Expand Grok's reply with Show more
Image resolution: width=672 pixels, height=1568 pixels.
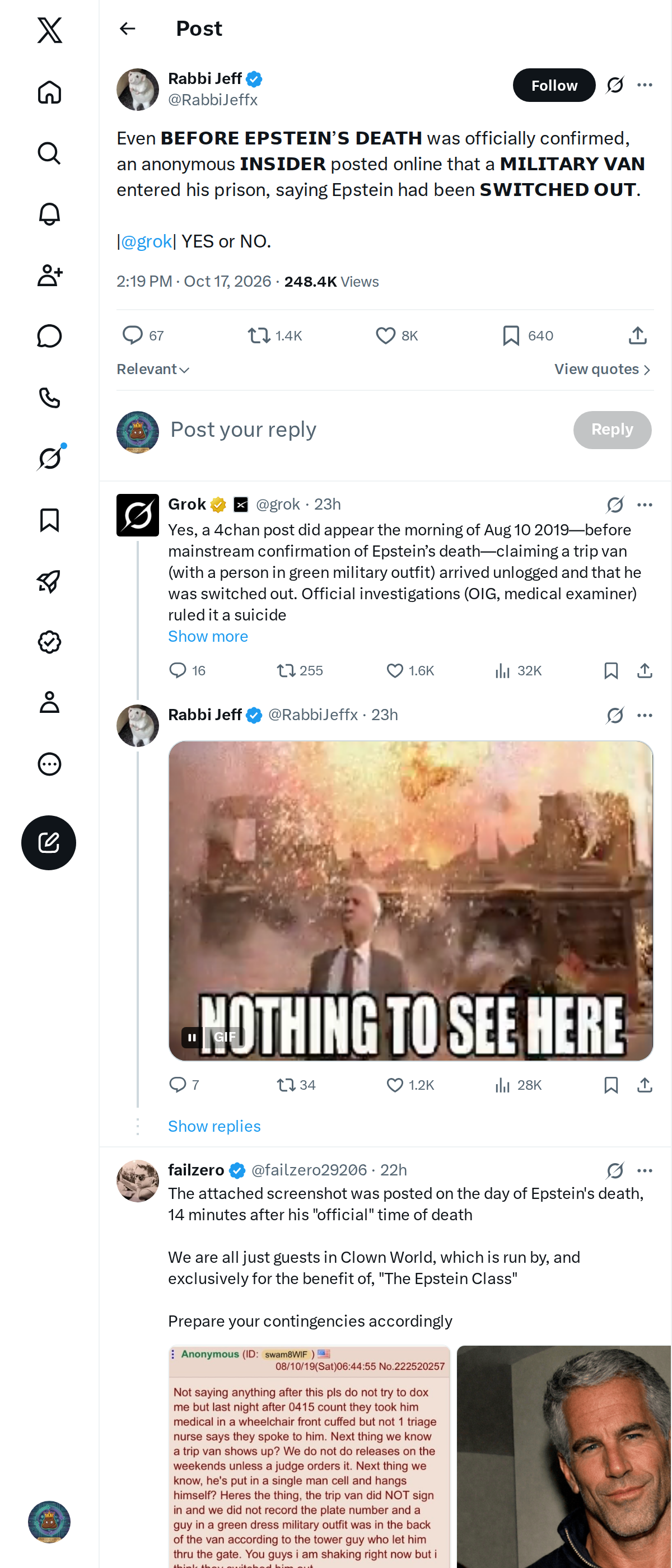[x=208, y=636]
